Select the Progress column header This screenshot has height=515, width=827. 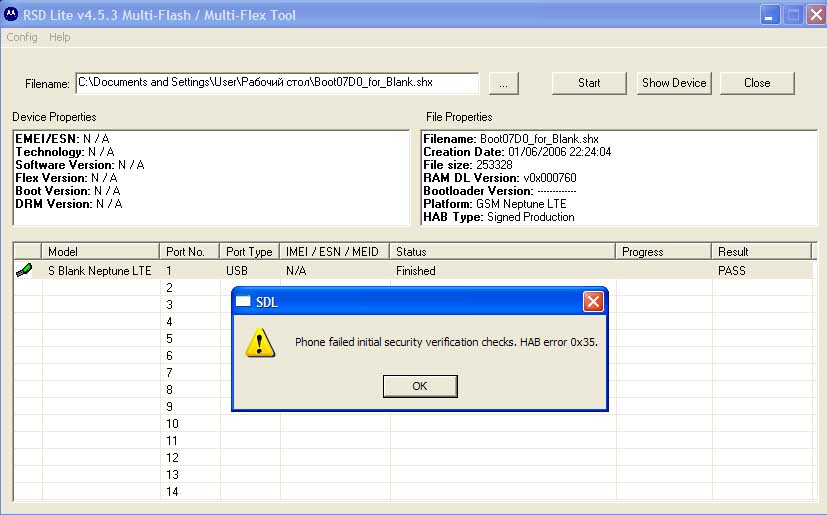pos(663,252)
